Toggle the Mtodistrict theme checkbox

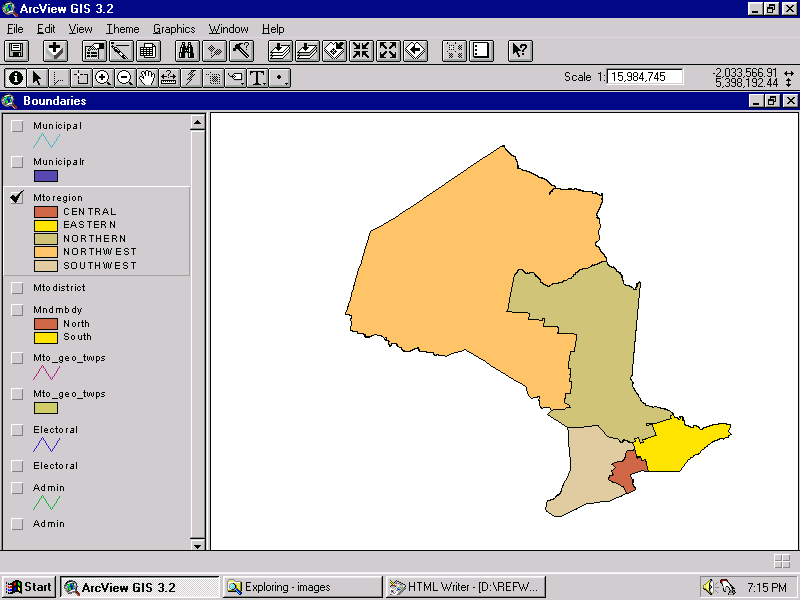click(17, 288)
